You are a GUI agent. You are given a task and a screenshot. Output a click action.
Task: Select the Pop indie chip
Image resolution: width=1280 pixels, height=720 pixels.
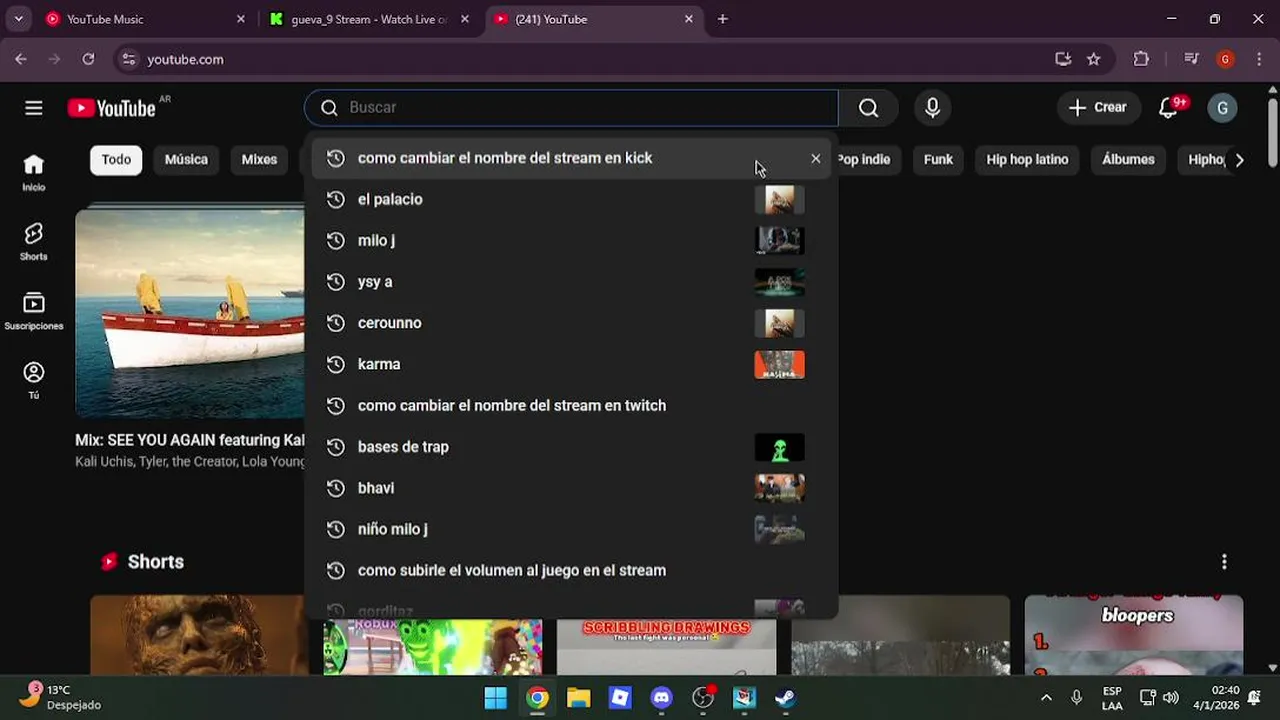click(x=864, y=160)
